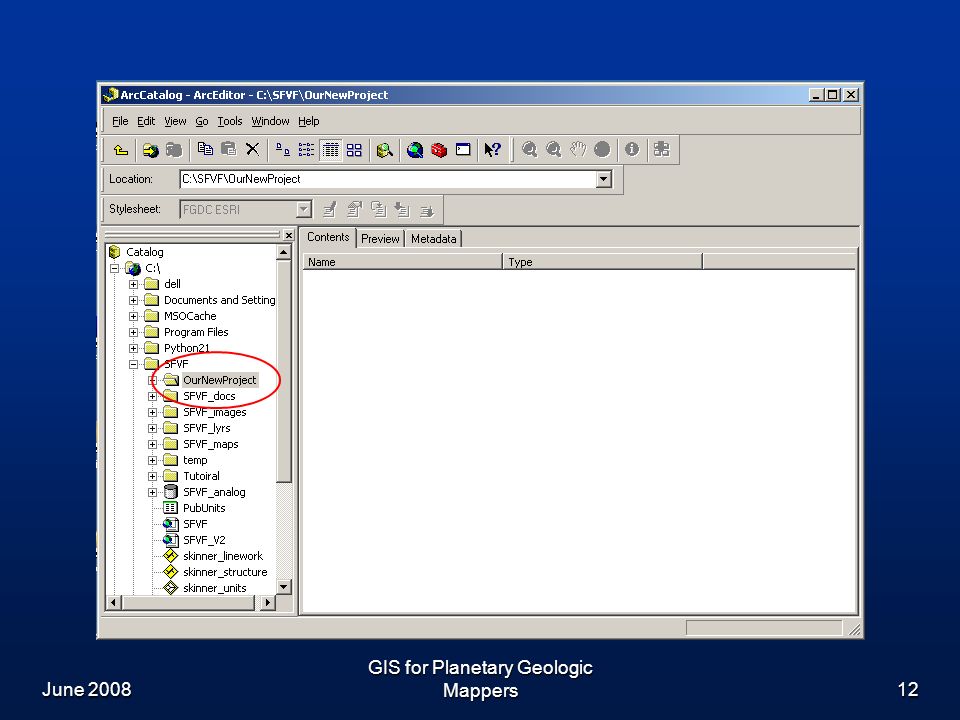Switch to Large Icons view
960x720 pixels.
pyautogui.click(x=282, y=149)
